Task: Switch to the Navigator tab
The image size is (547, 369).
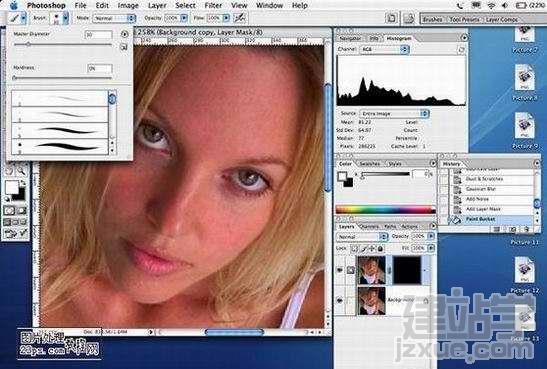Action: 350,38
